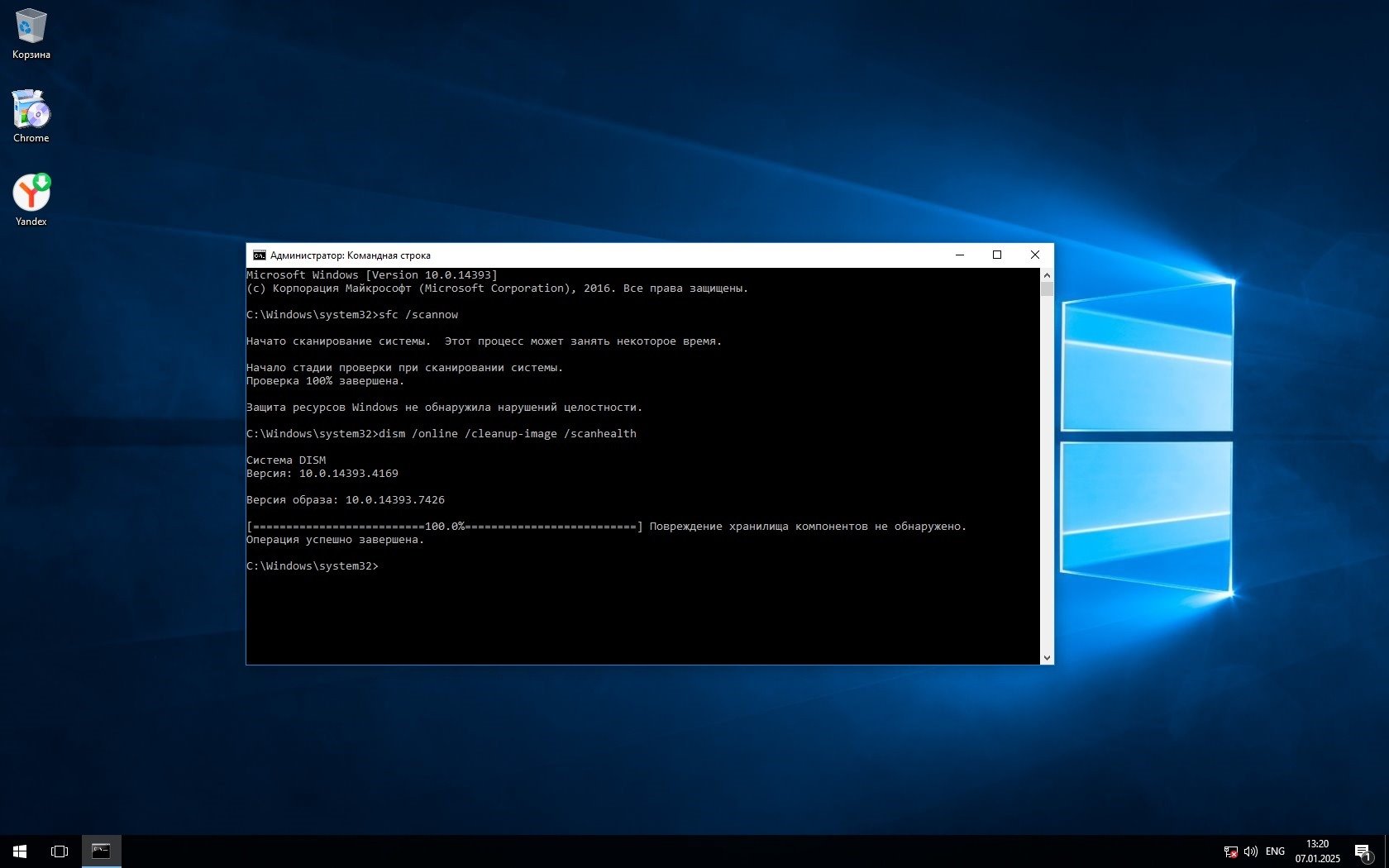Click the console scrollbar down arrow

point(1047,658)
